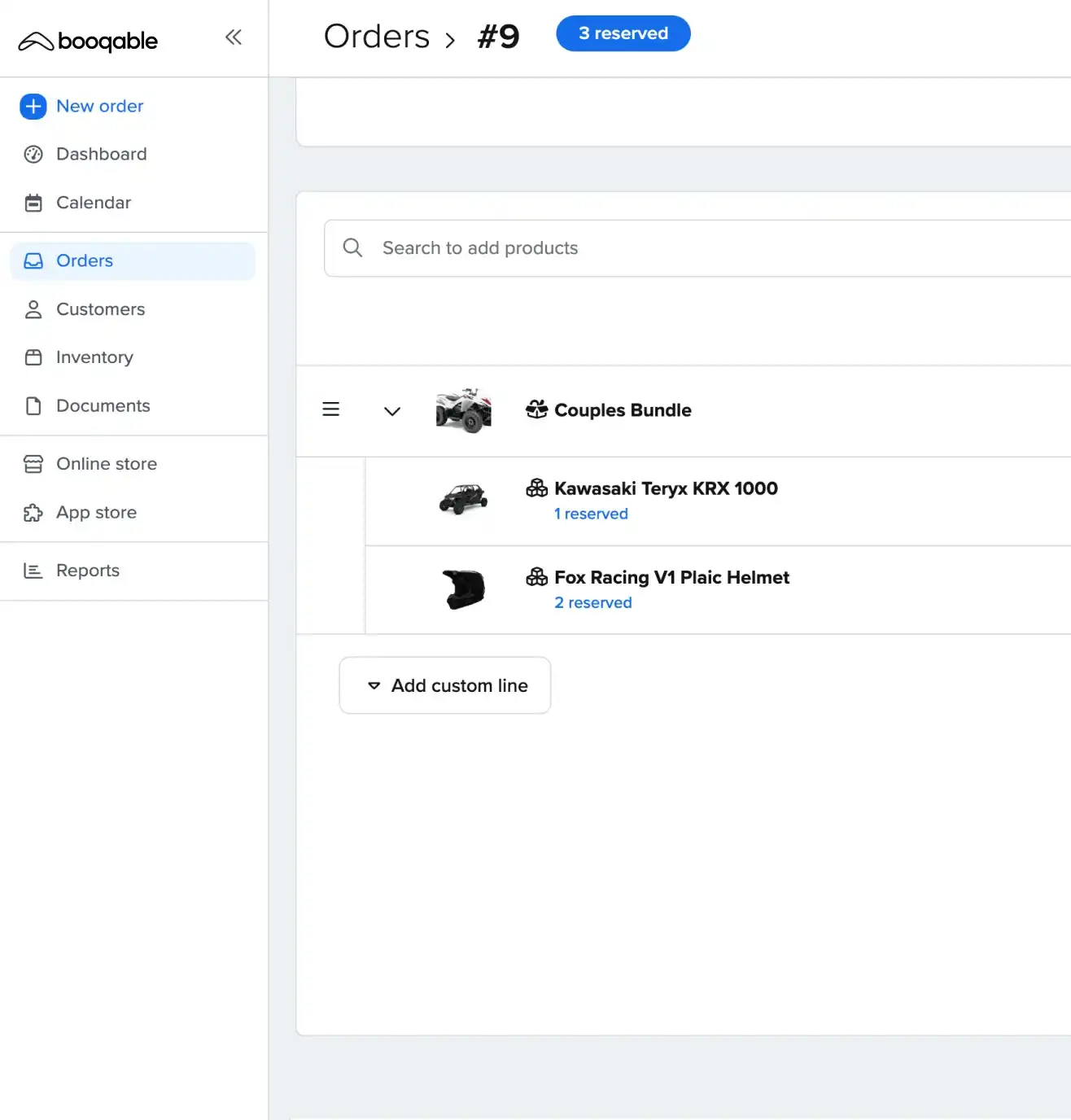
Task: Click the Online store storefront icon
Action: [x=33, y=464]
